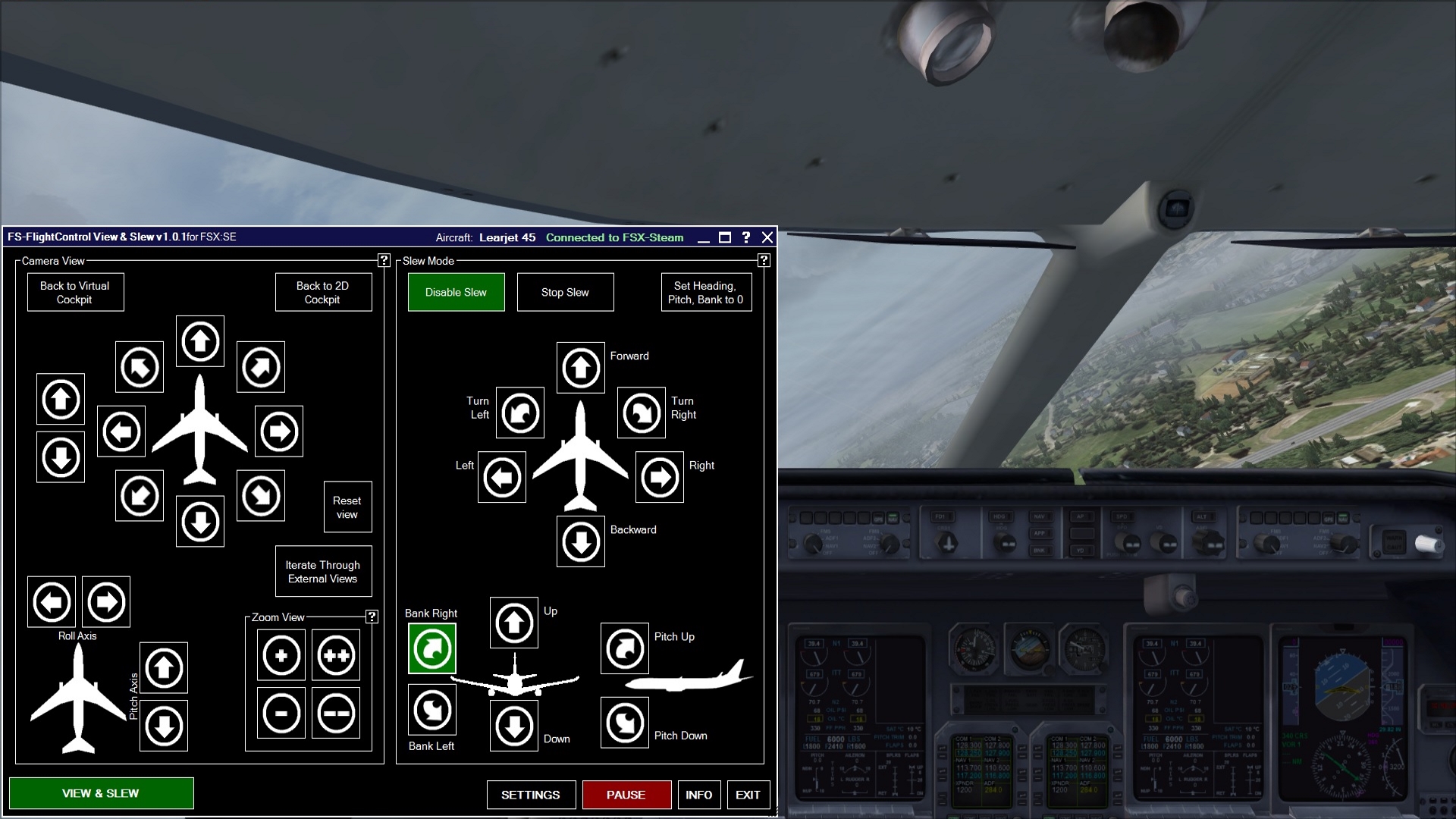Image resolution: width=1456 pixels, height=819 pixels.
Task: Click the Pitch Up slew icon
Action: click(x=624, y=648)
